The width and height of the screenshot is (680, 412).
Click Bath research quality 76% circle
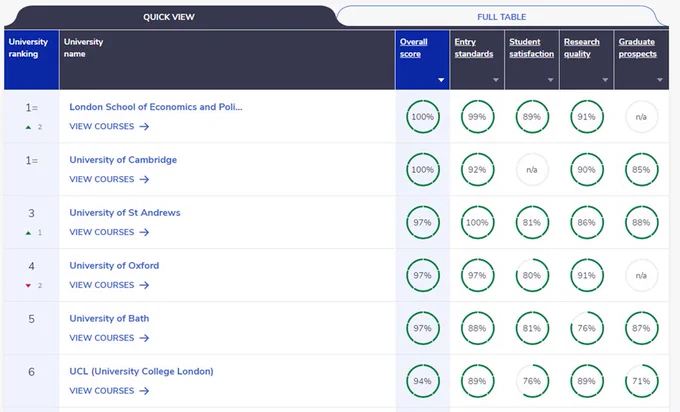pos(587,328)
